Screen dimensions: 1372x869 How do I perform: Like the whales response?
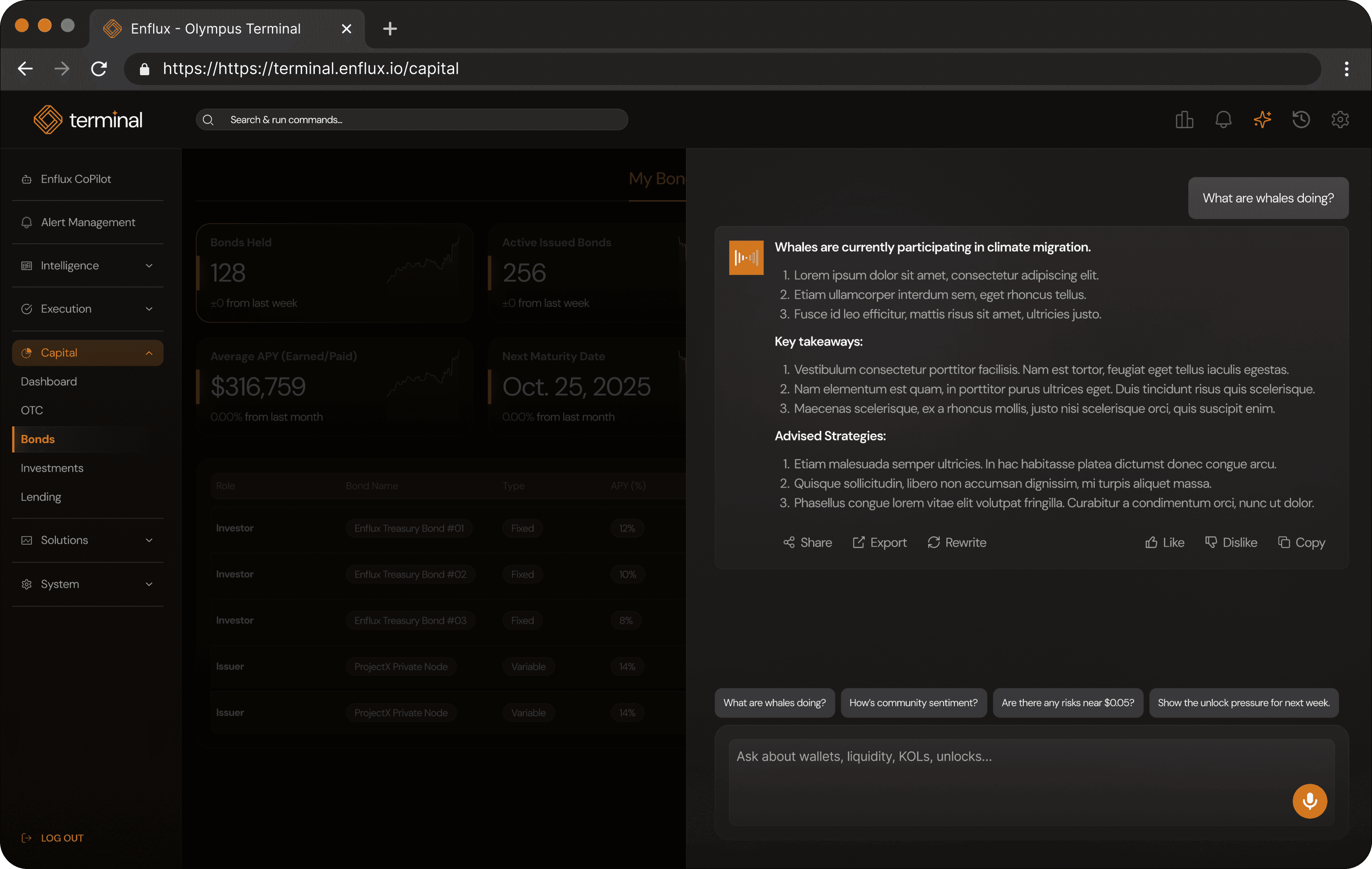click(1165, 542)
